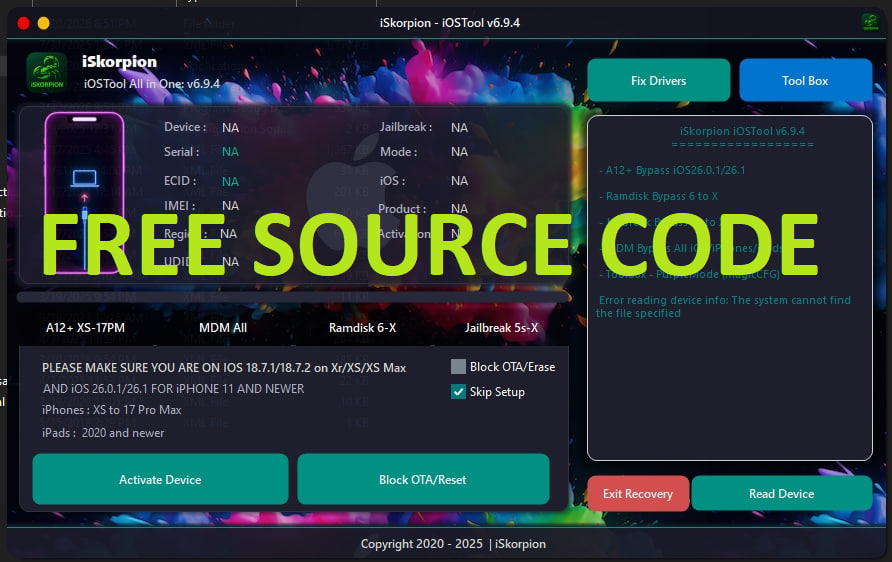Click the phone recovery-mode illustration

(84, 193)
